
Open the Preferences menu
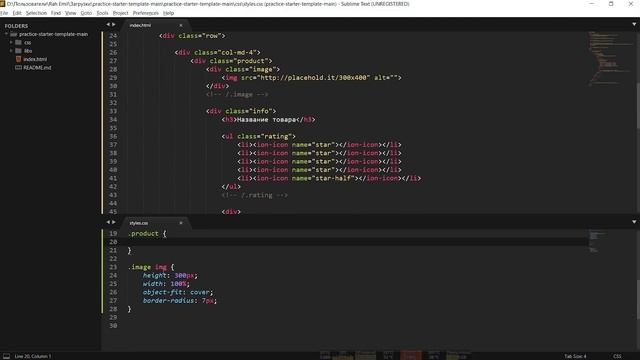(146, 13)
